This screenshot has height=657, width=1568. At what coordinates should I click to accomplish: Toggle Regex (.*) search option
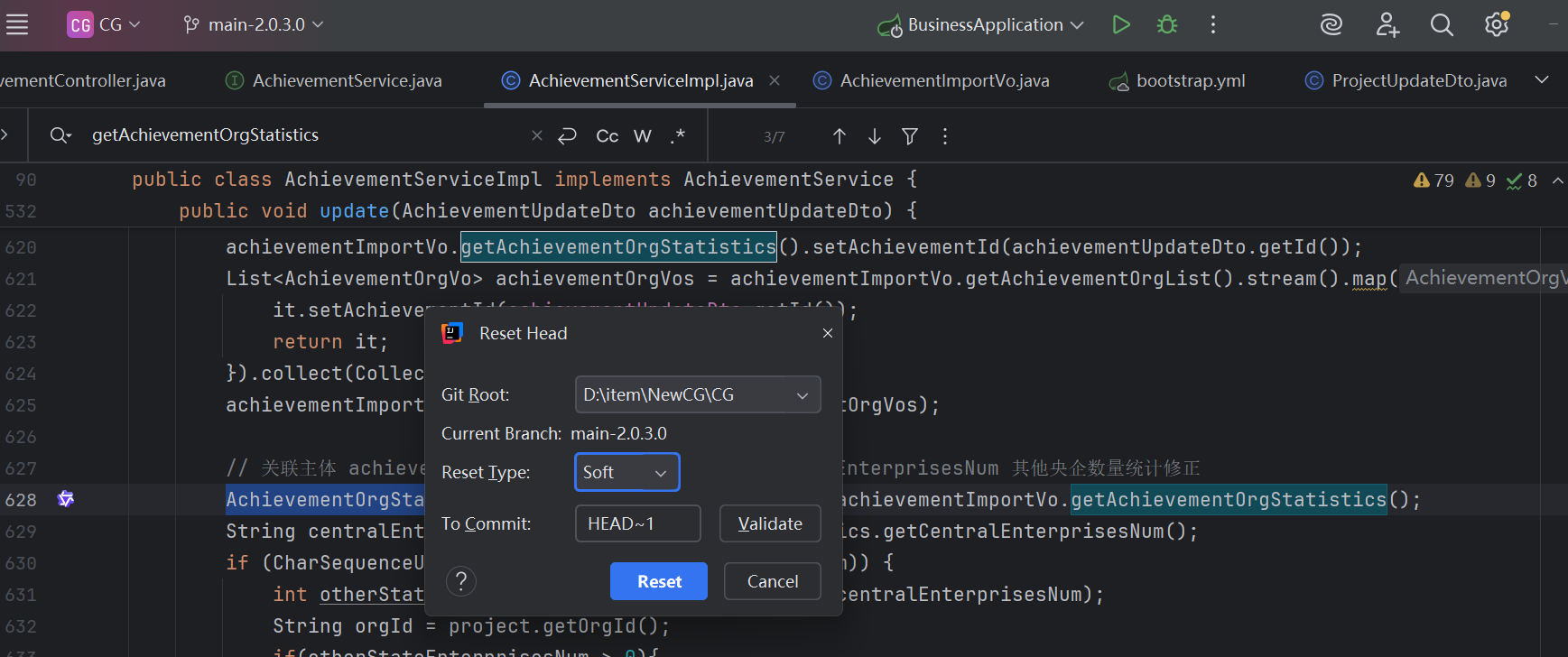[678, 135]
